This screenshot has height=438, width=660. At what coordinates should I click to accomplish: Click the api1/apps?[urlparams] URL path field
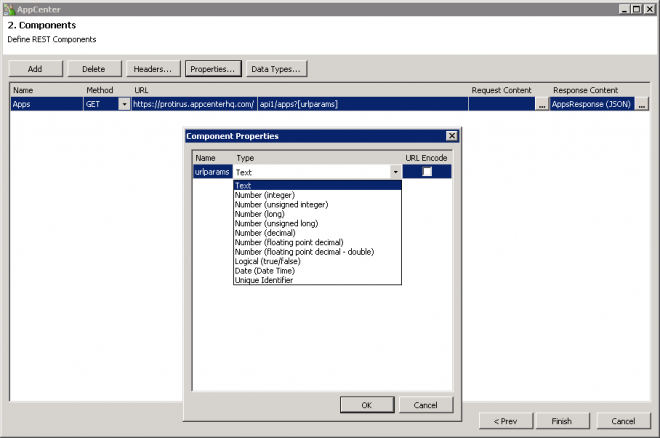point(363,104)
